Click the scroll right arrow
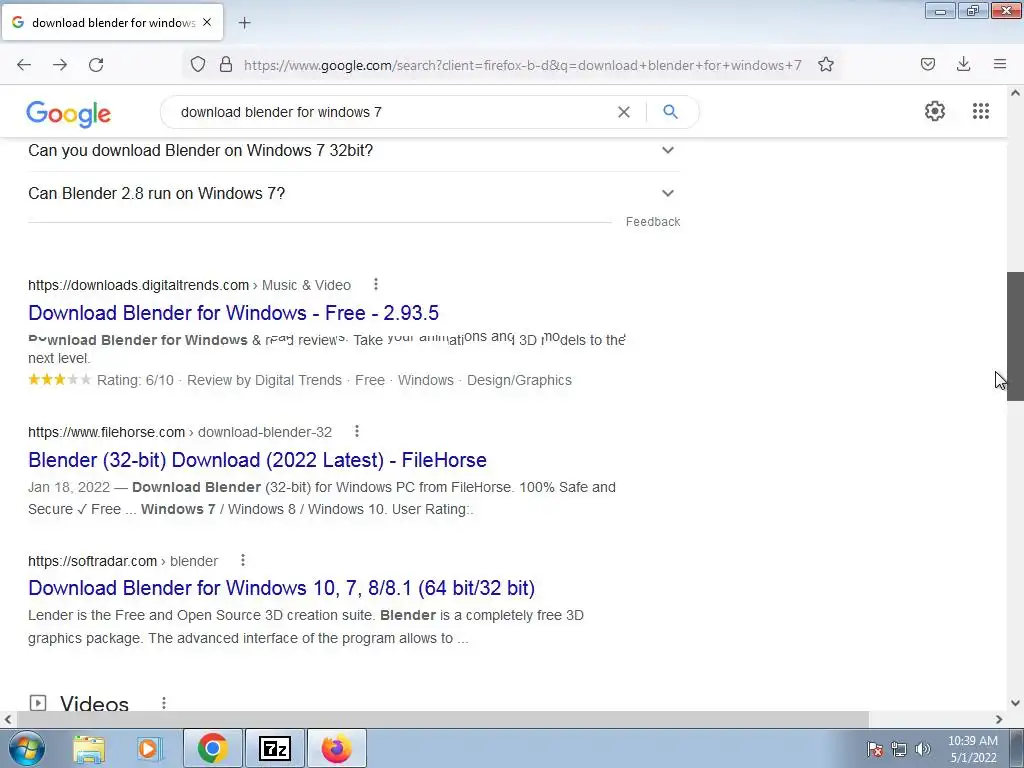The height and width of the screenshot is (768, 1024). [999, 719]
